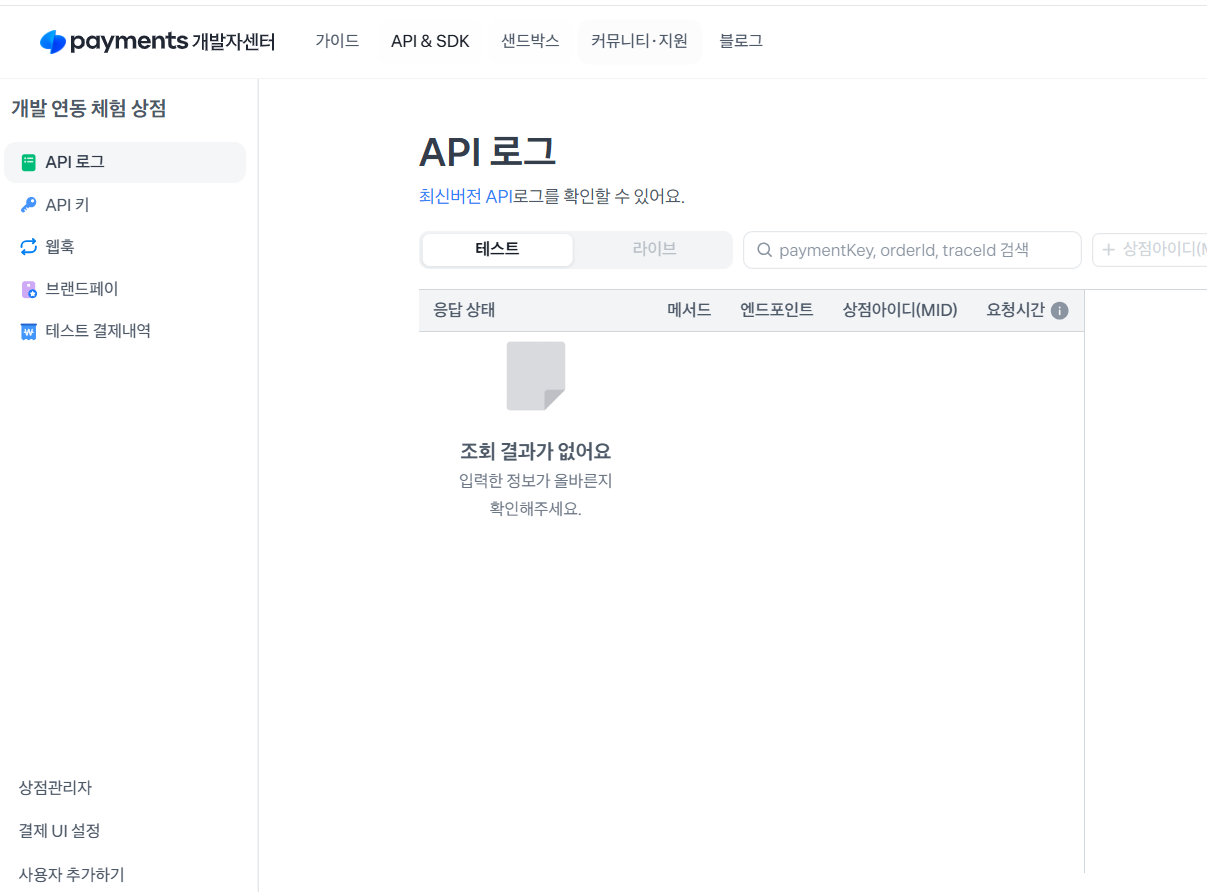Viewport: 1207px width, 892px height.
Task: Open the 가이드 menu
Action: pos(337,41)
